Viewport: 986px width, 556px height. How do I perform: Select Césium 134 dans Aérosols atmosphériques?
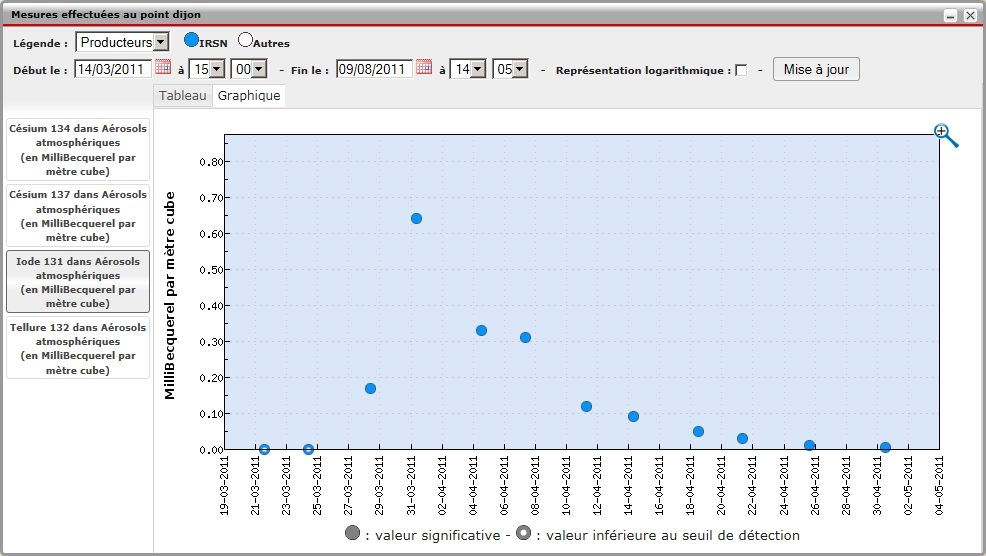click(x=78, y=150)
